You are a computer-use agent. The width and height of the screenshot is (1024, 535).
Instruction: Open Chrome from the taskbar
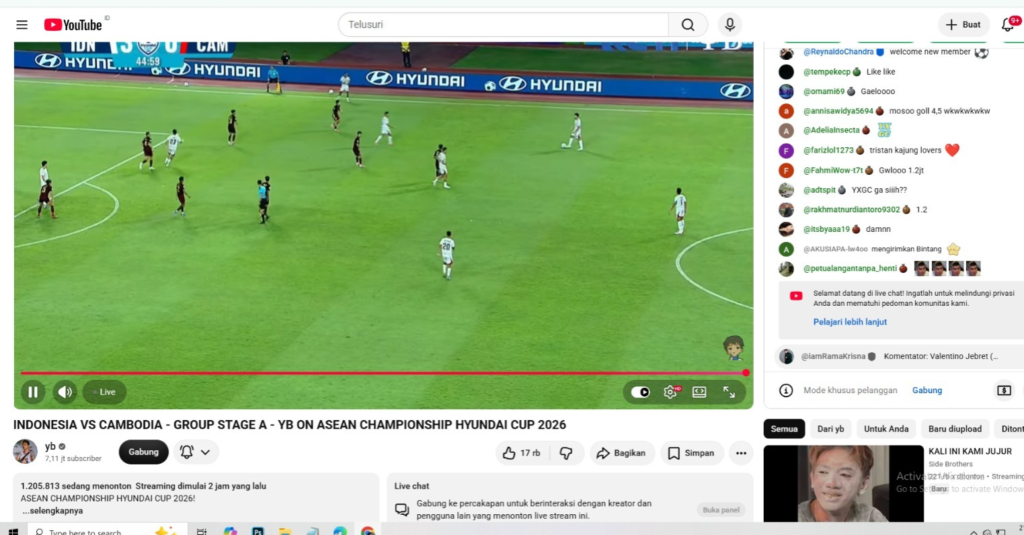(x=368, y=531)
